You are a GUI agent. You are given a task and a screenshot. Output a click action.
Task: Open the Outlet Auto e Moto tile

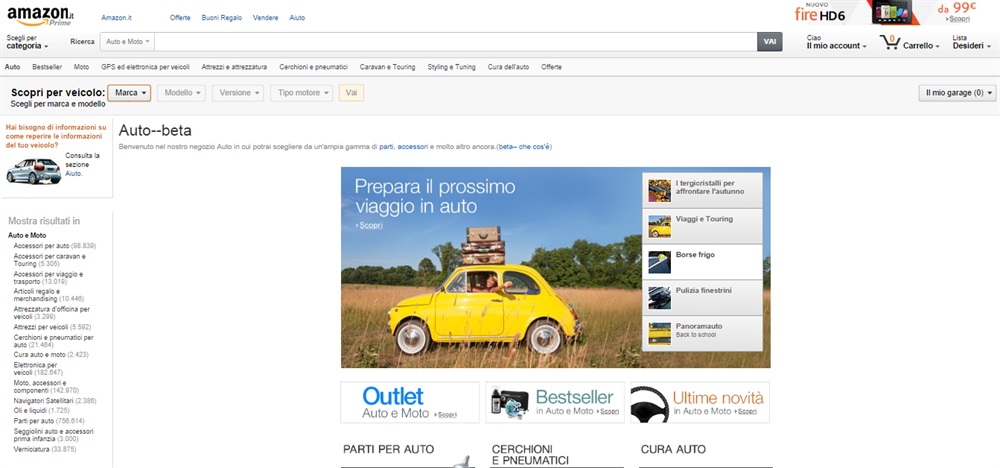410,402
